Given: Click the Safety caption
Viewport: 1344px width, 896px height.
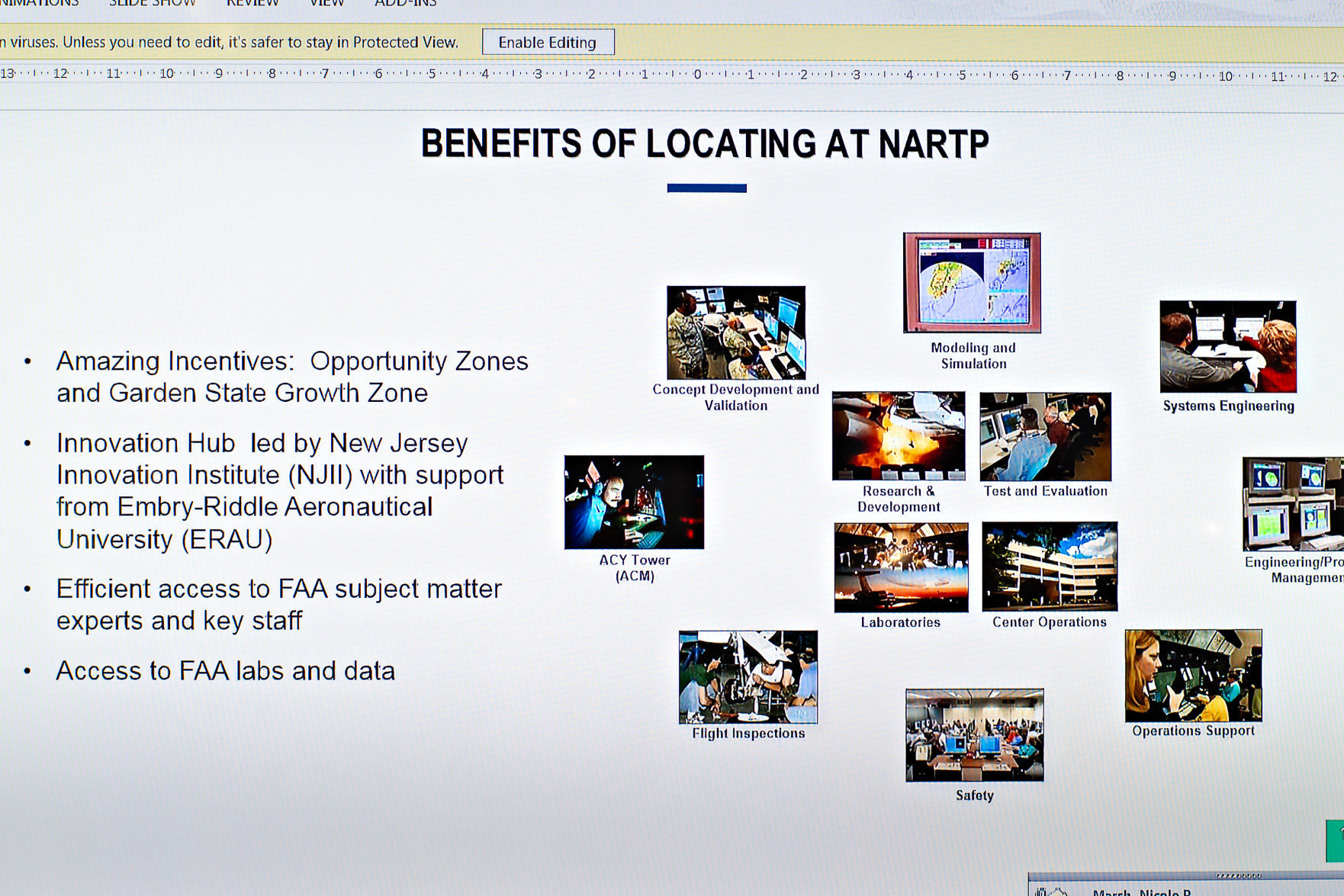Looking at the screenshot, I should pos(975,795).
